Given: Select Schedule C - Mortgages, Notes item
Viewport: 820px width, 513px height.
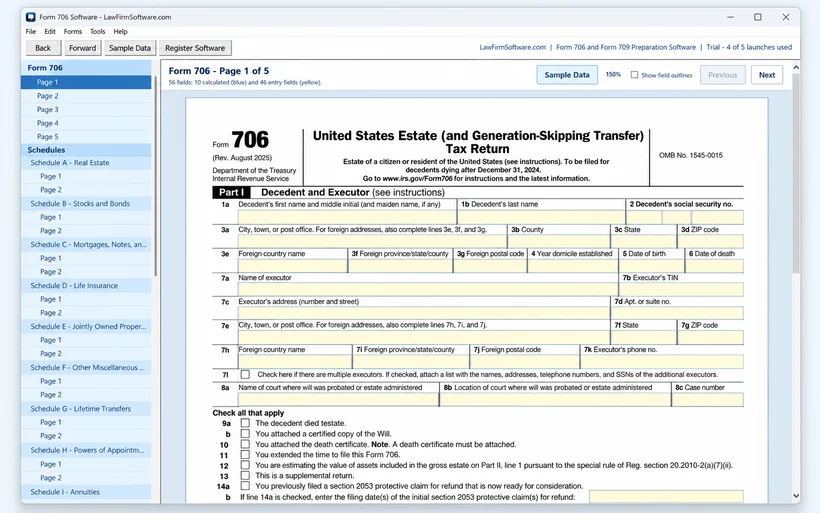Looking at the screenshot, I should 86,244.
